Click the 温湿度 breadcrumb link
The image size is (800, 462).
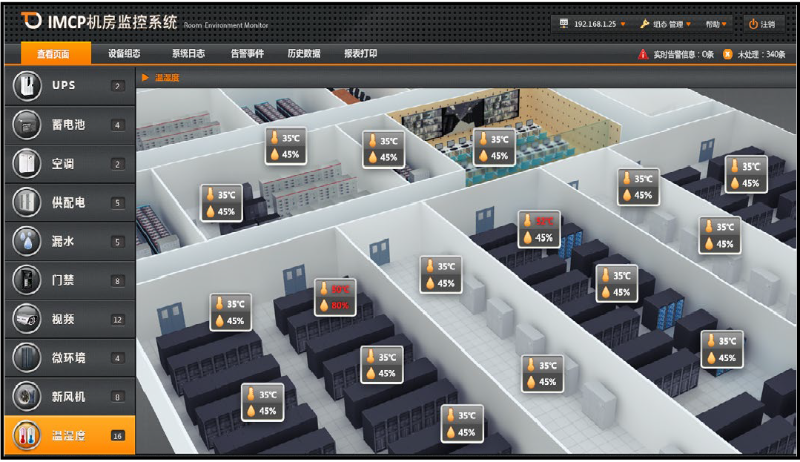pyautogui.click(x=166, y=77)
